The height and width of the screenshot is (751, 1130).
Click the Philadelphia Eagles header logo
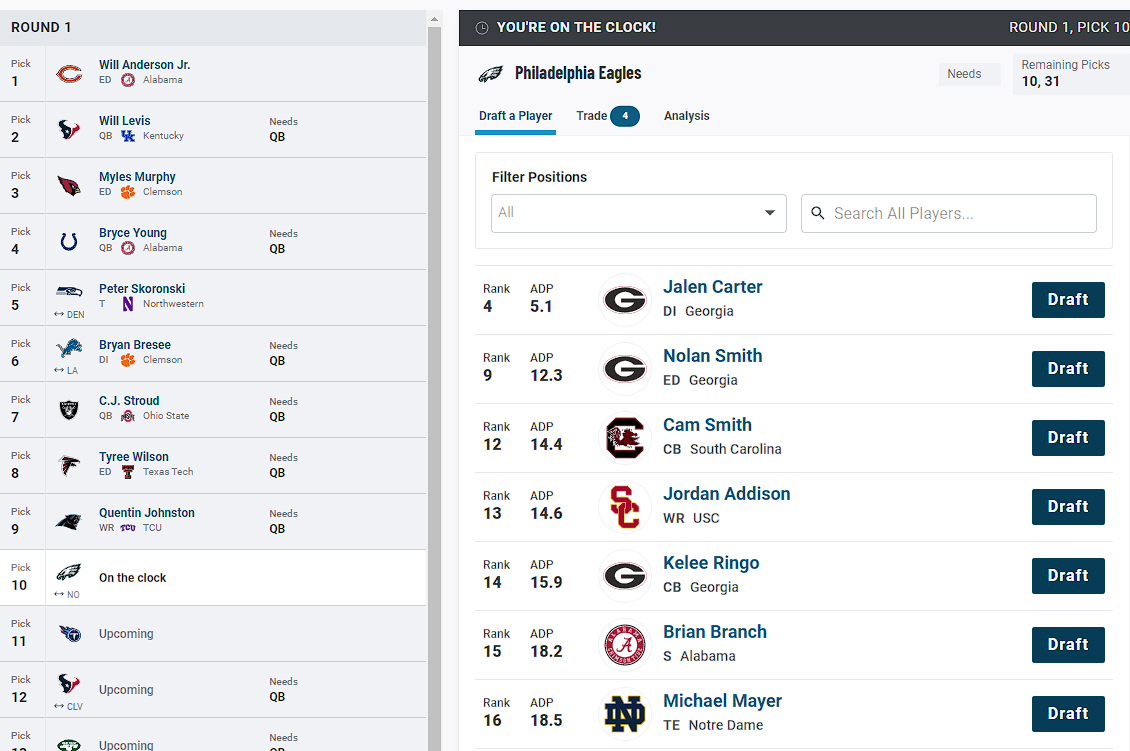pos(490,74)
